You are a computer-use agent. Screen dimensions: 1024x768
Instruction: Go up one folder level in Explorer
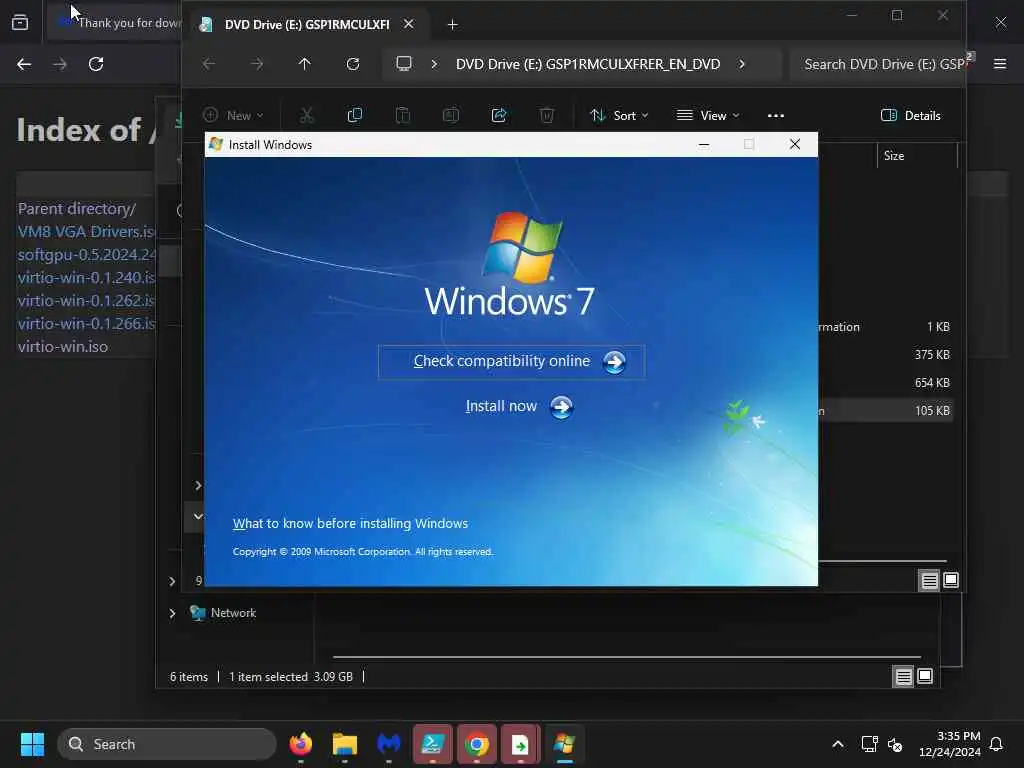point(304,64)
